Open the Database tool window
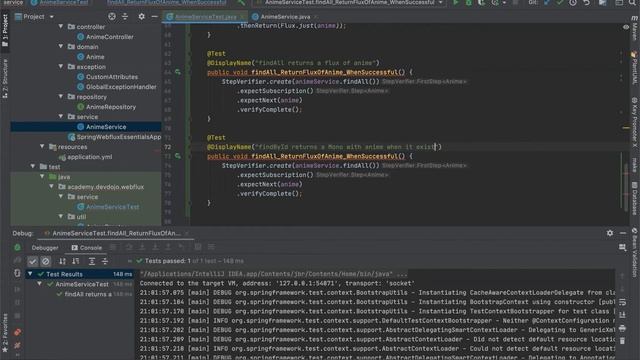640x360 pixels. coord(634,198)
